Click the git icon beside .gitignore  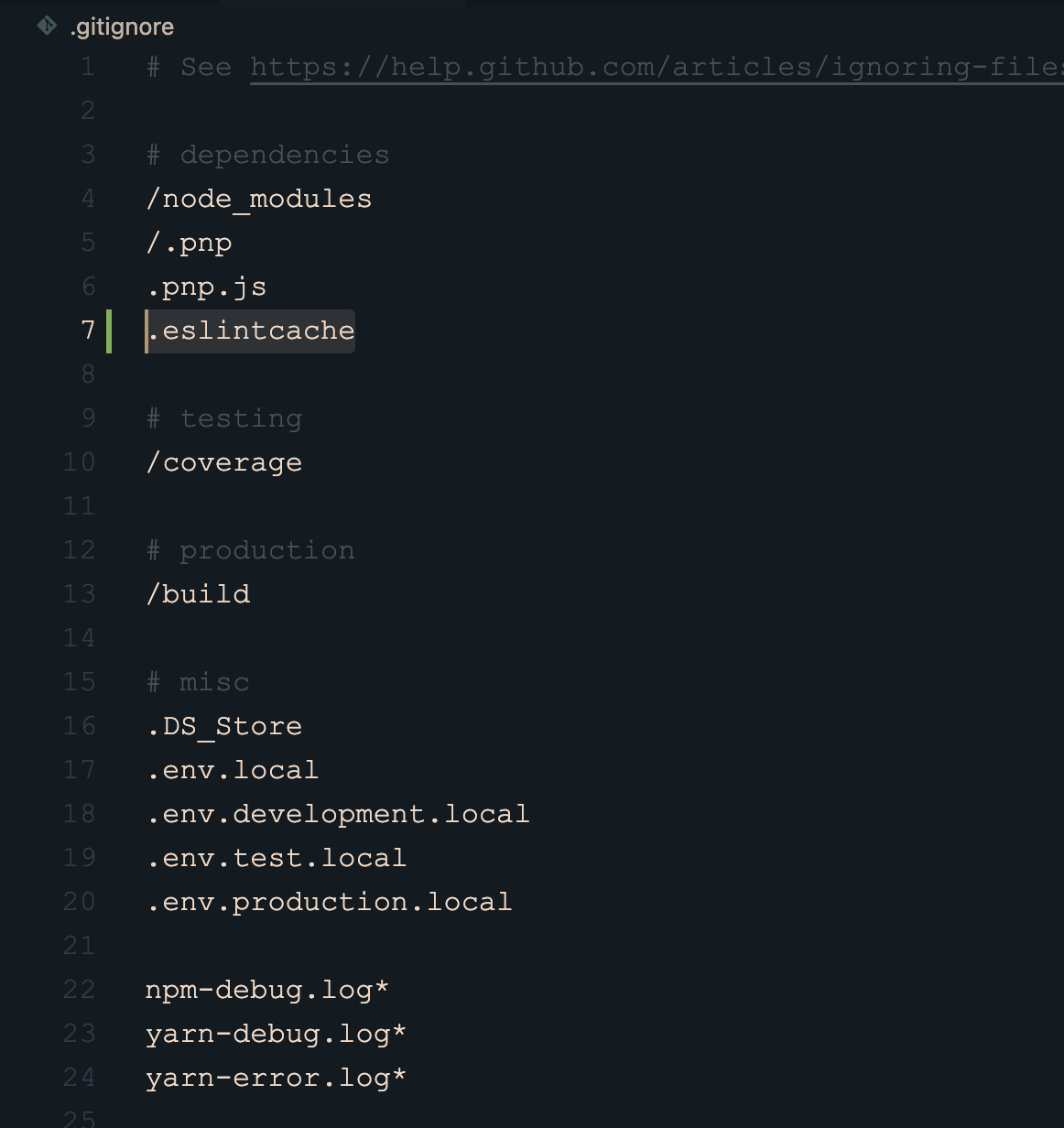pos(47,26)
